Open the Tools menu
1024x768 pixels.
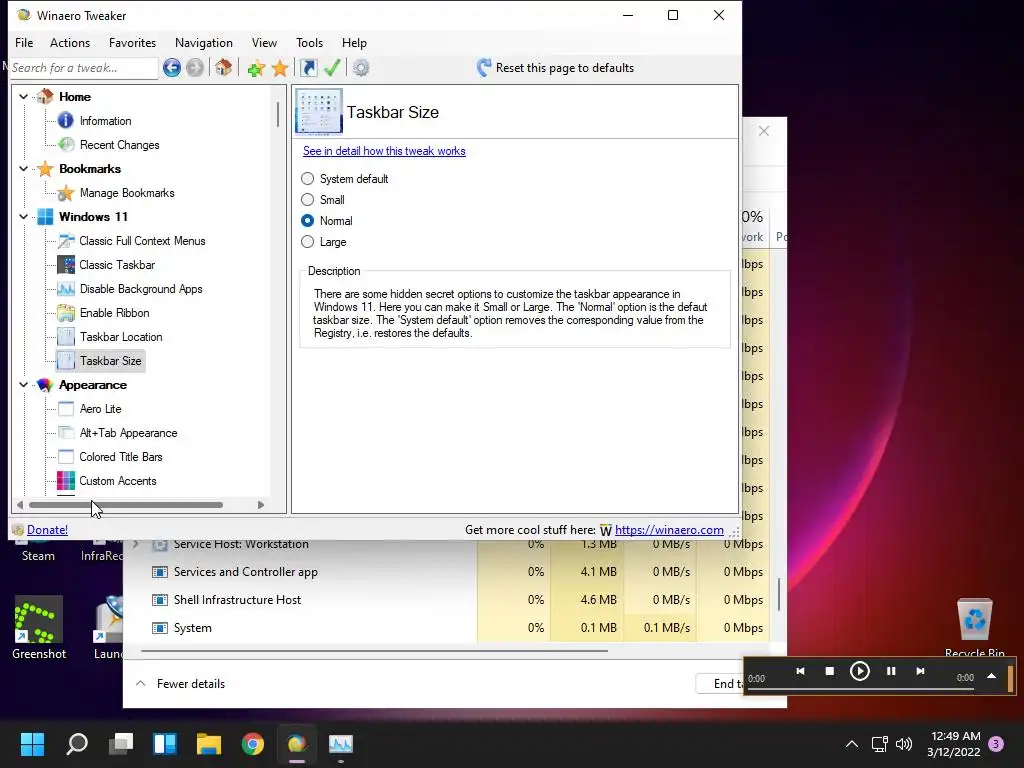[310, 42]
